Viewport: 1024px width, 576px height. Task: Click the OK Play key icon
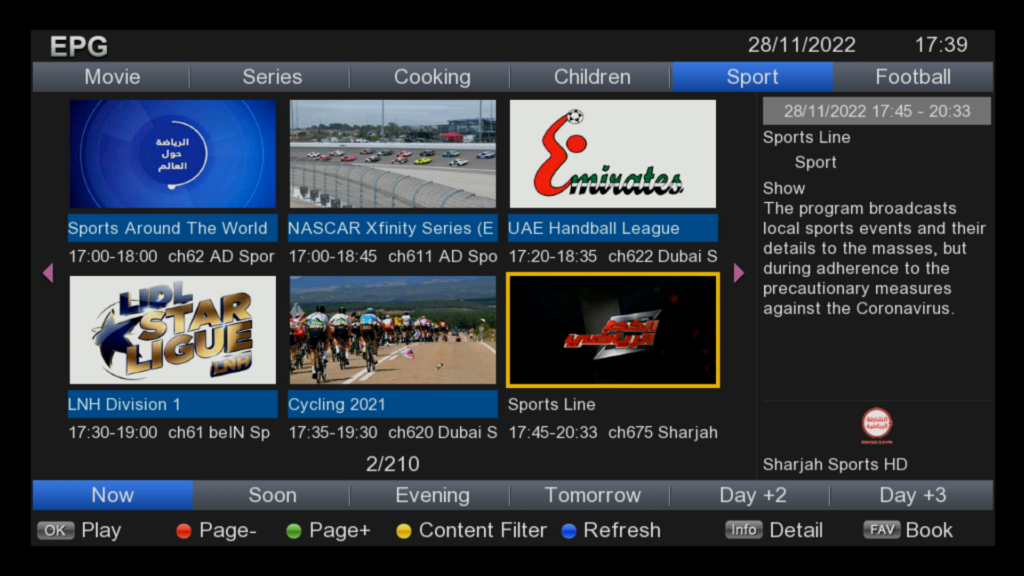(56, 530)
